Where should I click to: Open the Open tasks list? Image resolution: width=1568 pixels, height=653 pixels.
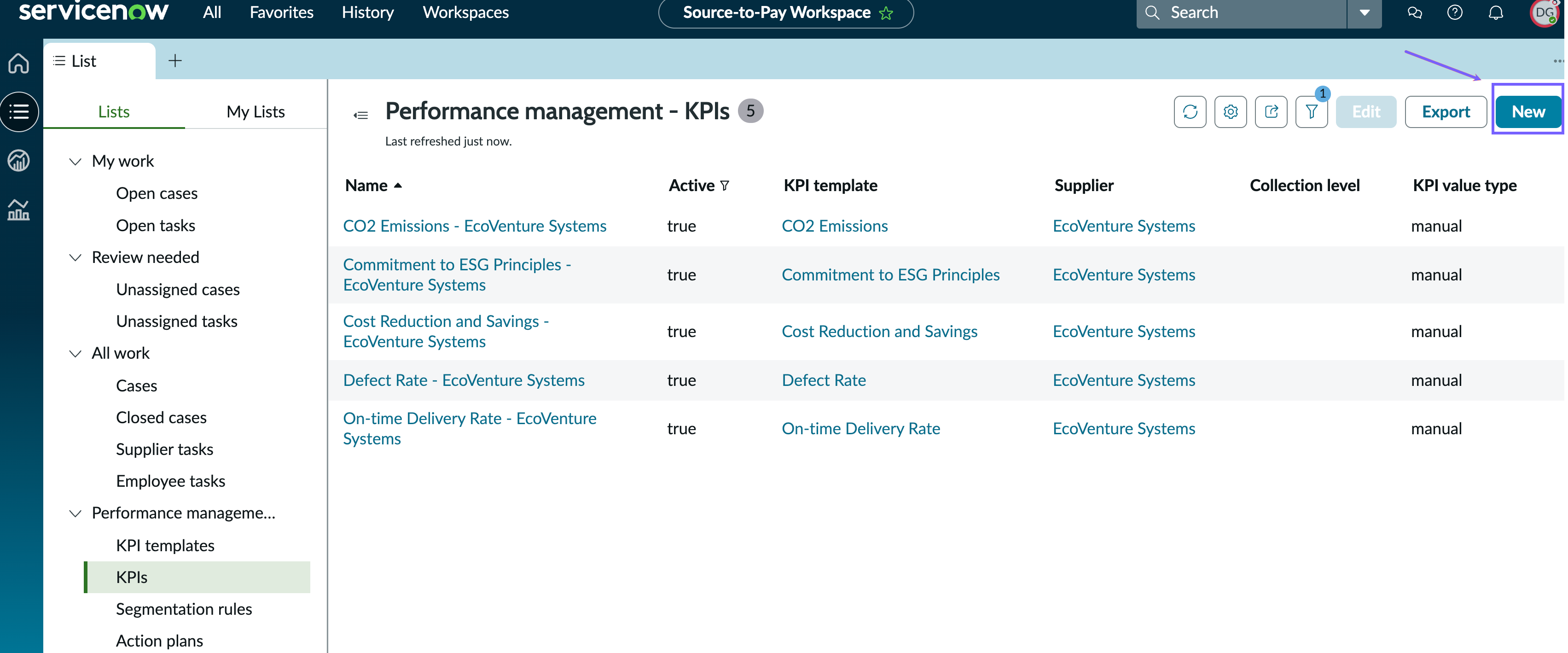tap(155, 225)
